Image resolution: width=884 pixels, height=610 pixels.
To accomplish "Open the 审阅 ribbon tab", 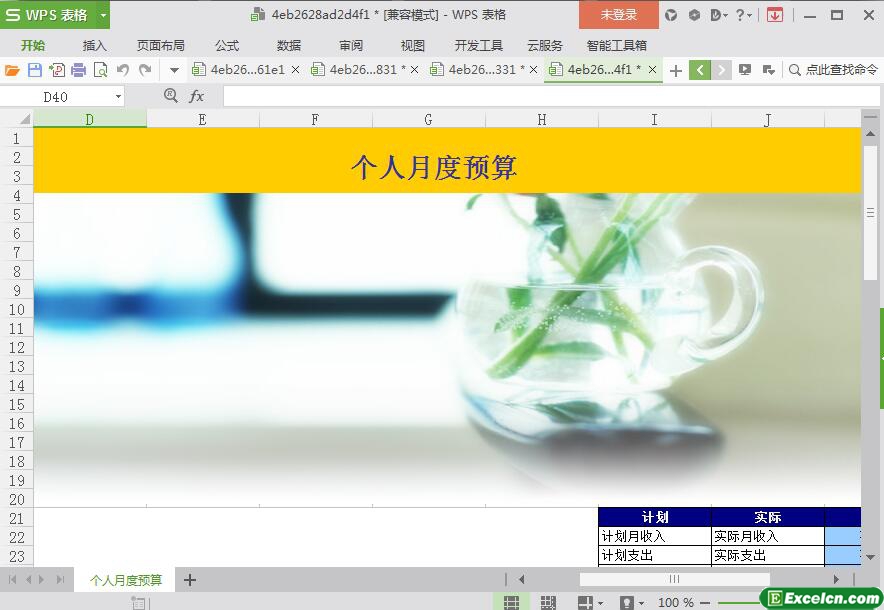I will click(351, 46).
